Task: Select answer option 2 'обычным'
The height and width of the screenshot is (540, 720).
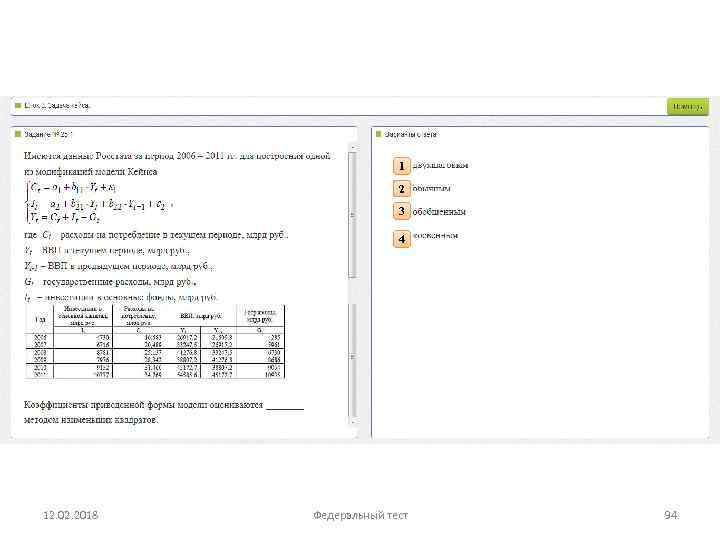Action: point(401,189)
